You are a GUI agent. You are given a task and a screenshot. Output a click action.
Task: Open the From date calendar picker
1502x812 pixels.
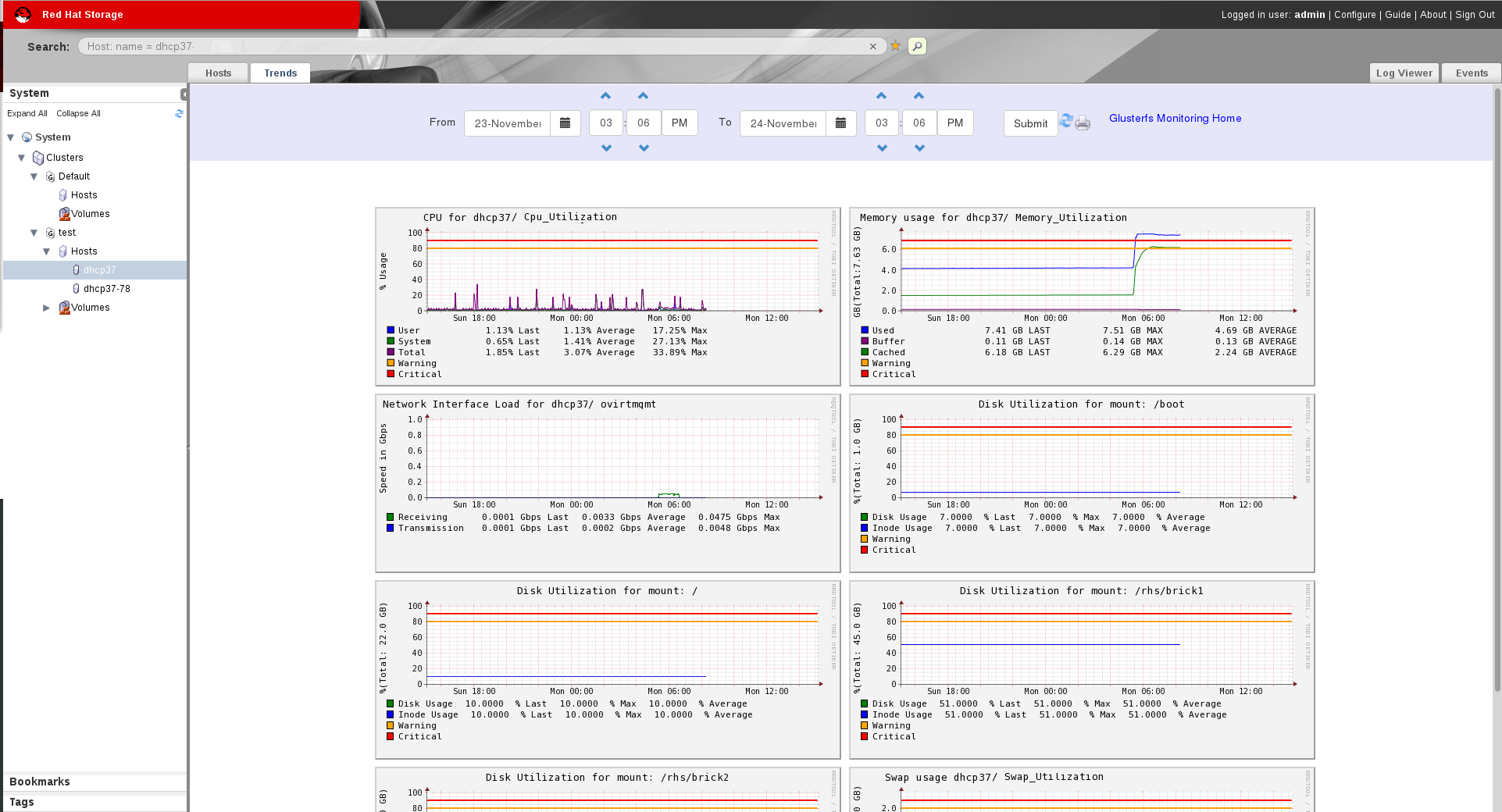[x=565, y=123]
